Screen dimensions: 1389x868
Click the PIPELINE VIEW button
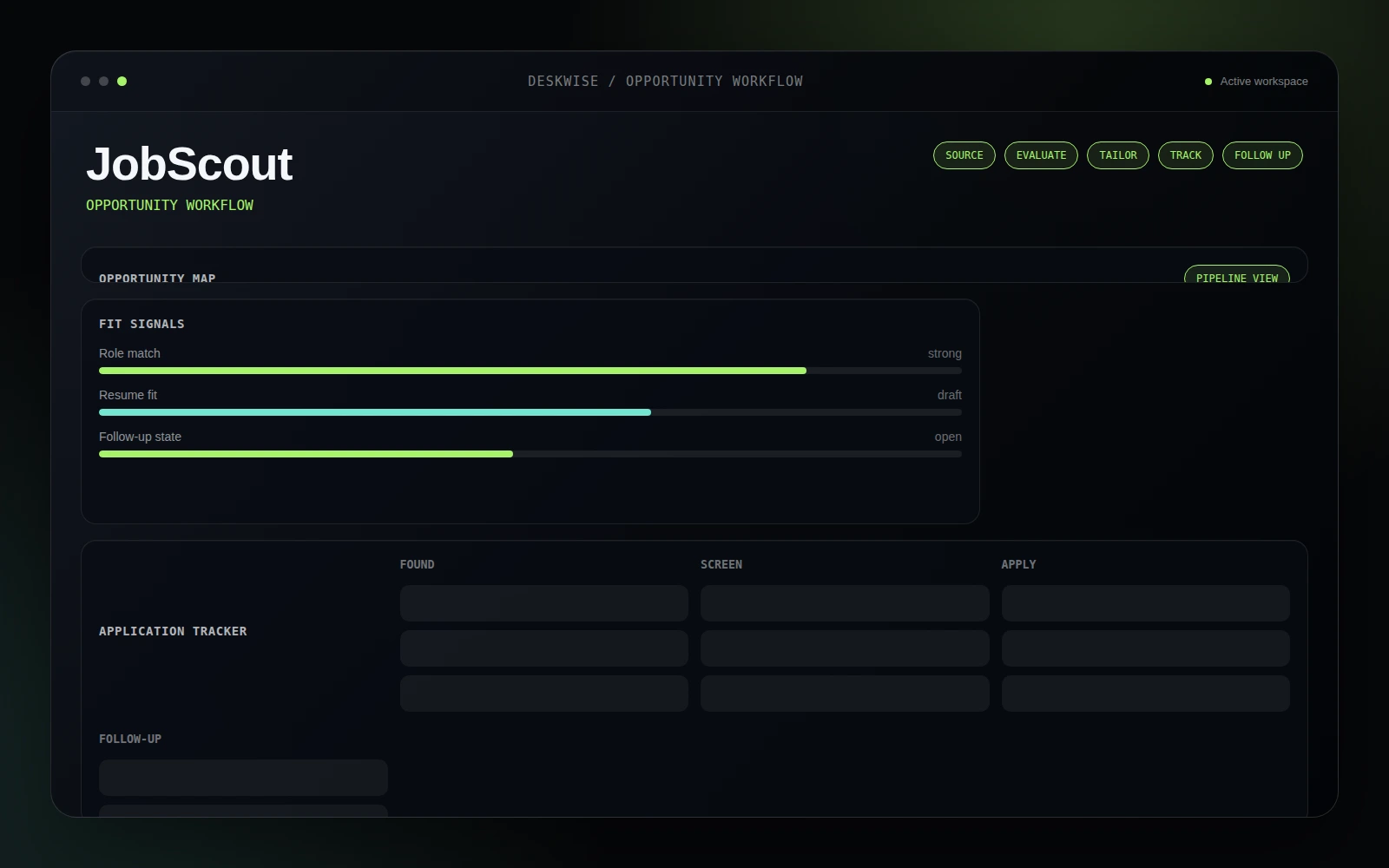1236,274
